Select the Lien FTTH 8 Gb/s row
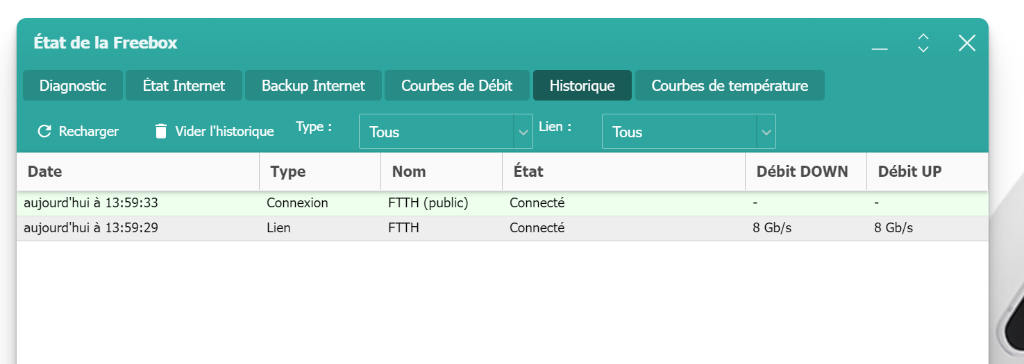Image resolution: width=1024 pixels, height=364 pixels. click(502, 228)
